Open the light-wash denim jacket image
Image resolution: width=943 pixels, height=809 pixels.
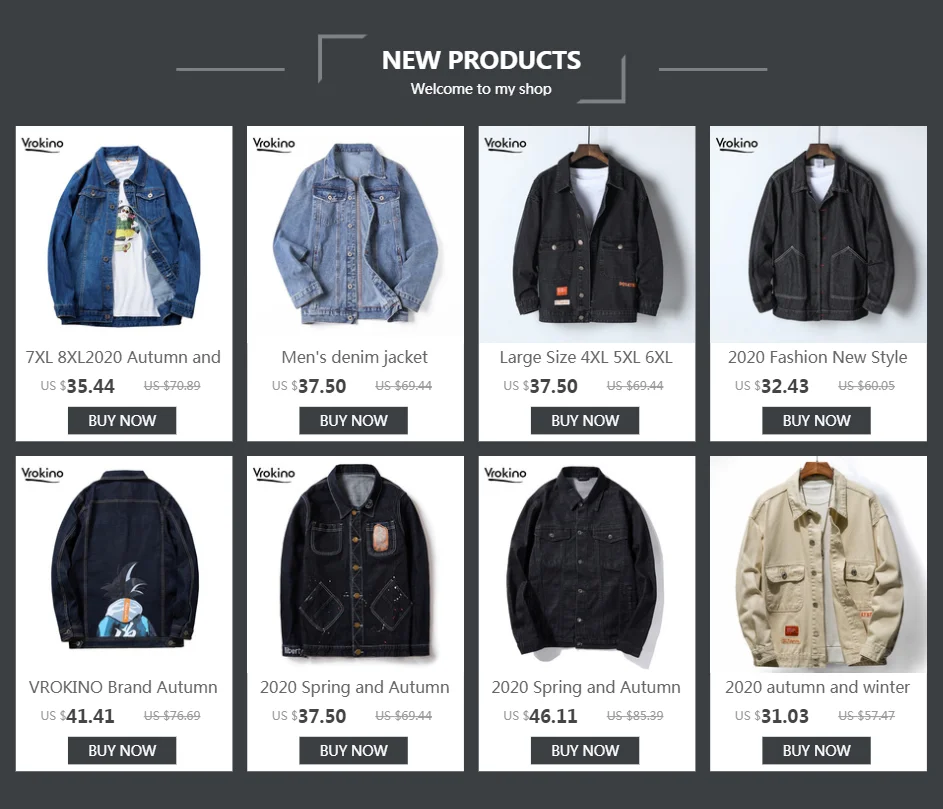click(355, 235)
